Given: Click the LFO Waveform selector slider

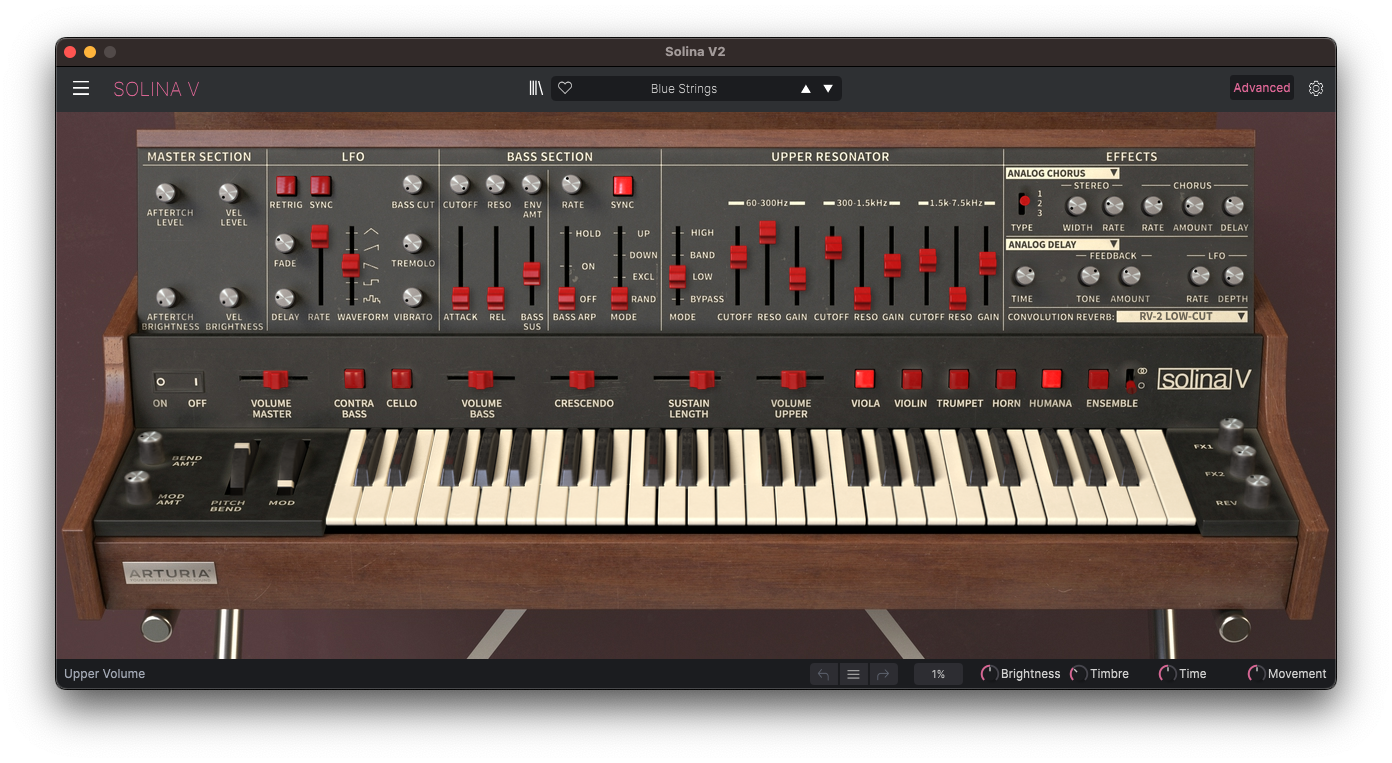Looking at the screenshot, I should pyautogui.click(x=351, y=265).
